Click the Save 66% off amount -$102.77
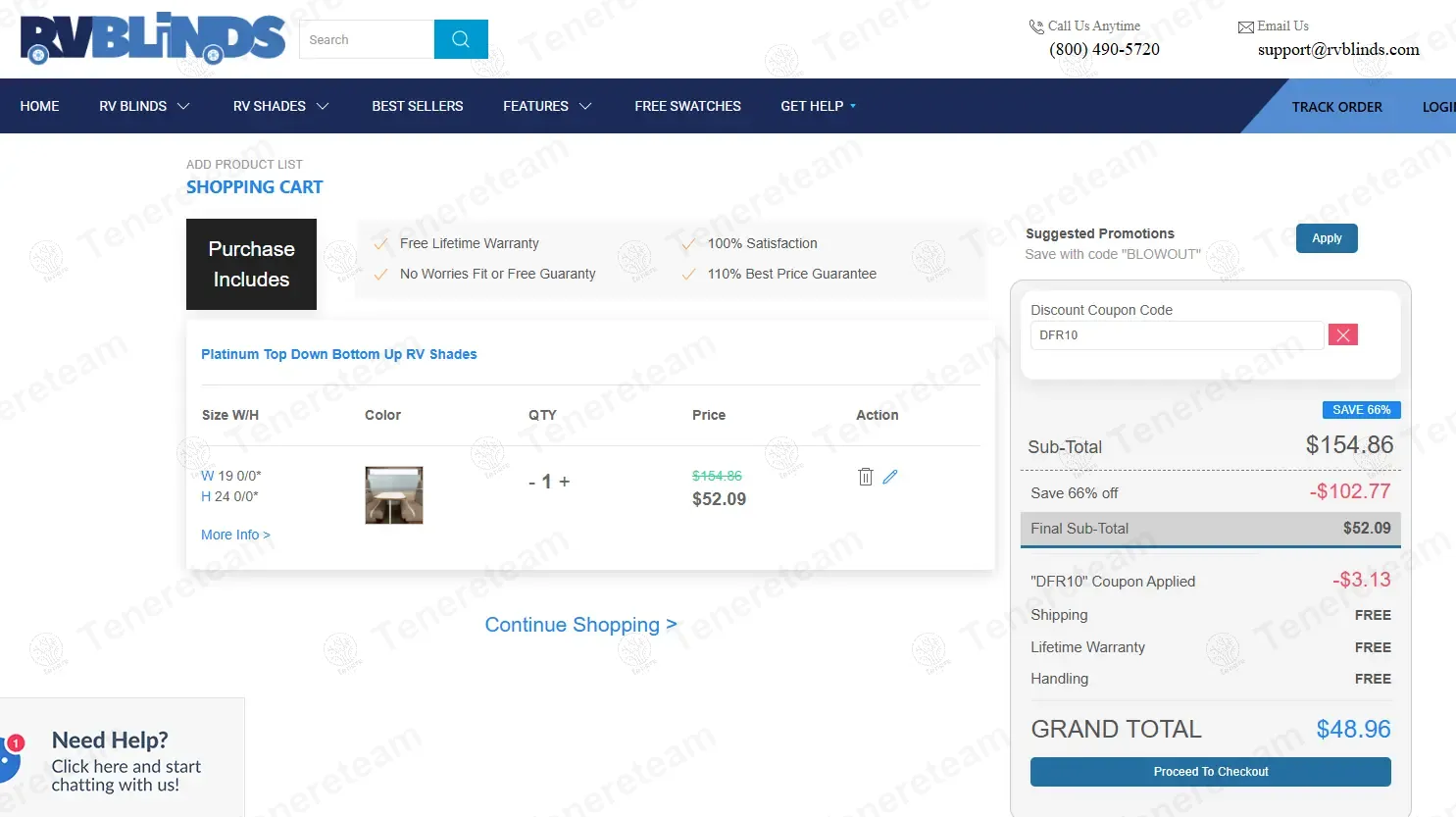 coord(1350,491)
